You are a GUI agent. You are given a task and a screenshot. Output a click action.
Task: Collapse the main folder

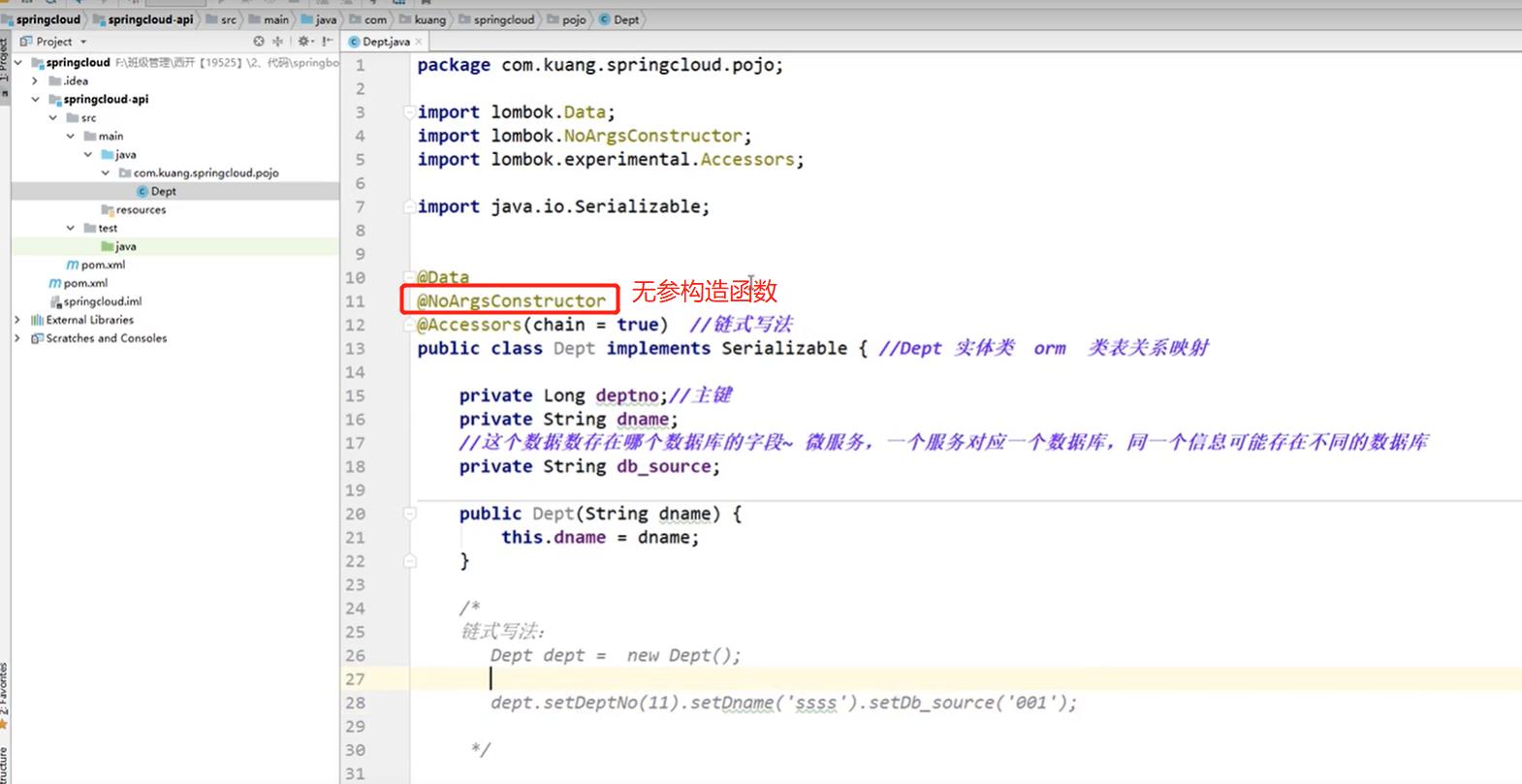[x=71, y=136]
